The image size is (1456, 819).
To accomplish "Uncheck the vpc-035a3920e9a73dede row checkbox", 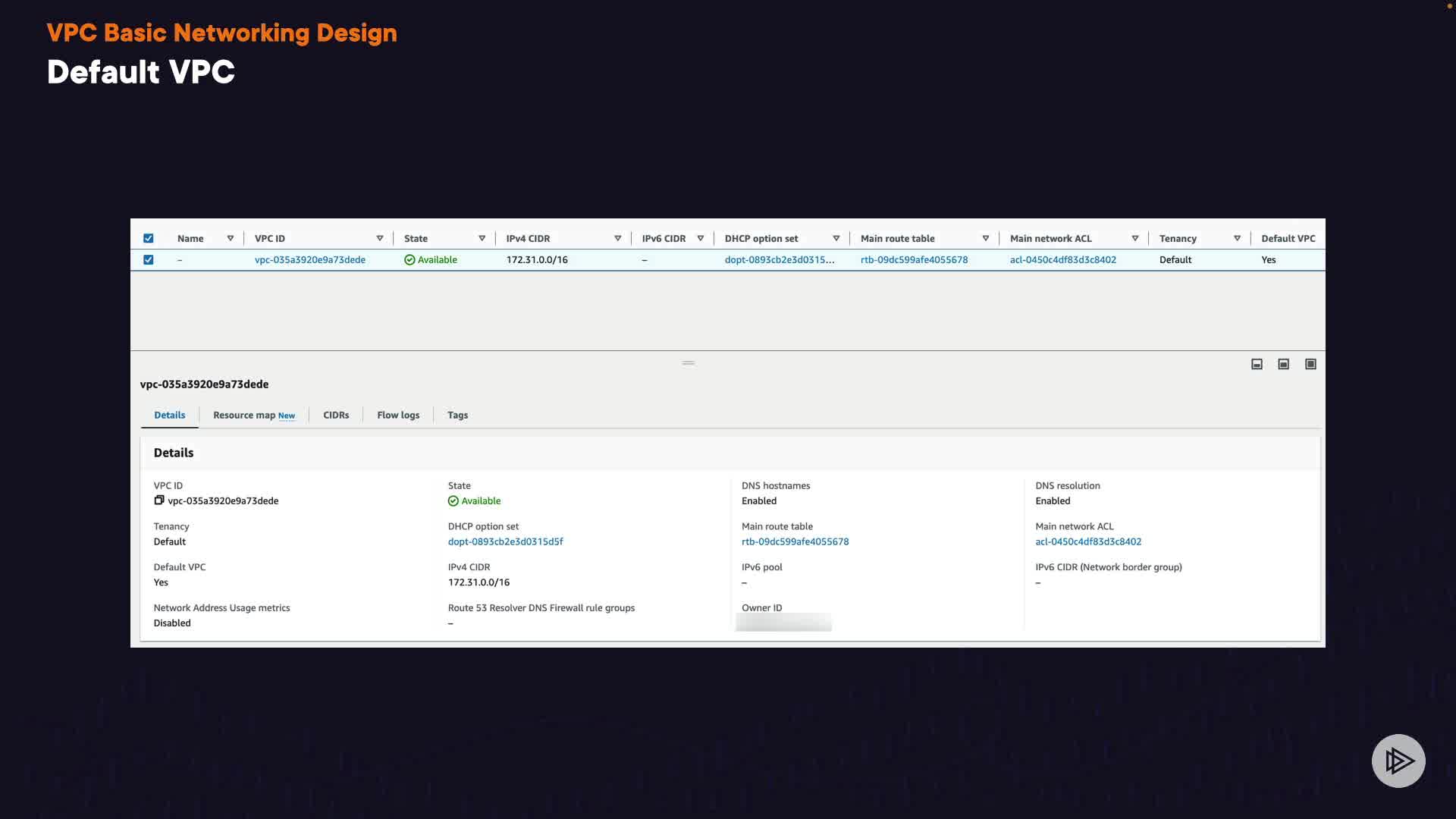I will click(149, 259).
